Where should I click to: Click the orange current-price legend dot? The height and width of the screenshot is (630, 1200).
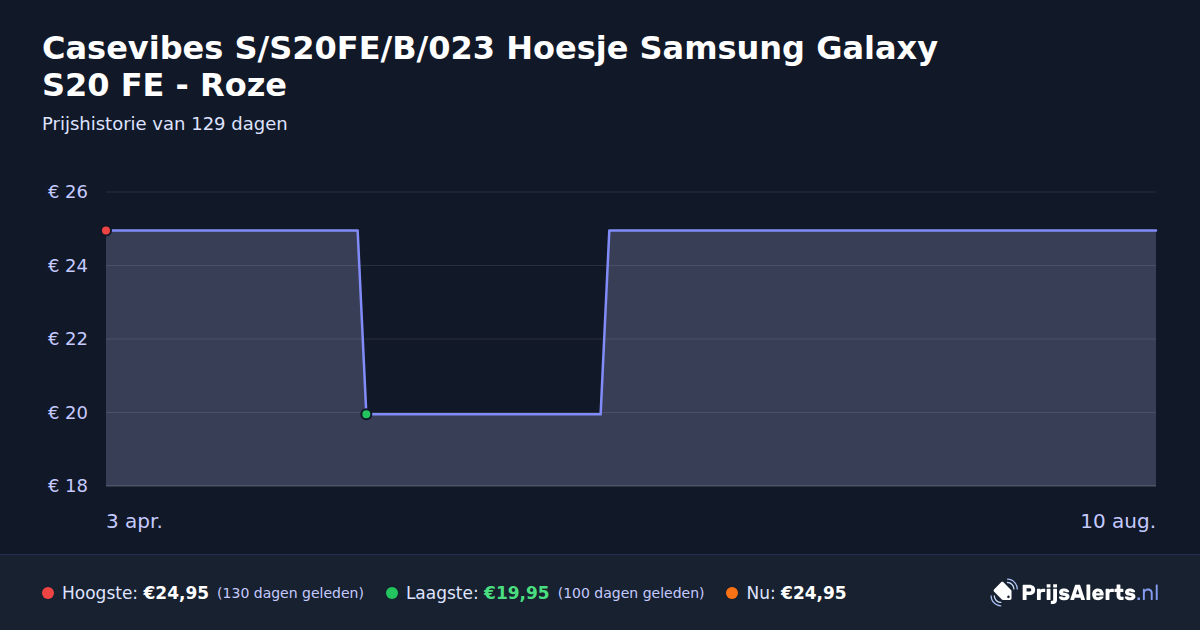[x=732, y=593]
